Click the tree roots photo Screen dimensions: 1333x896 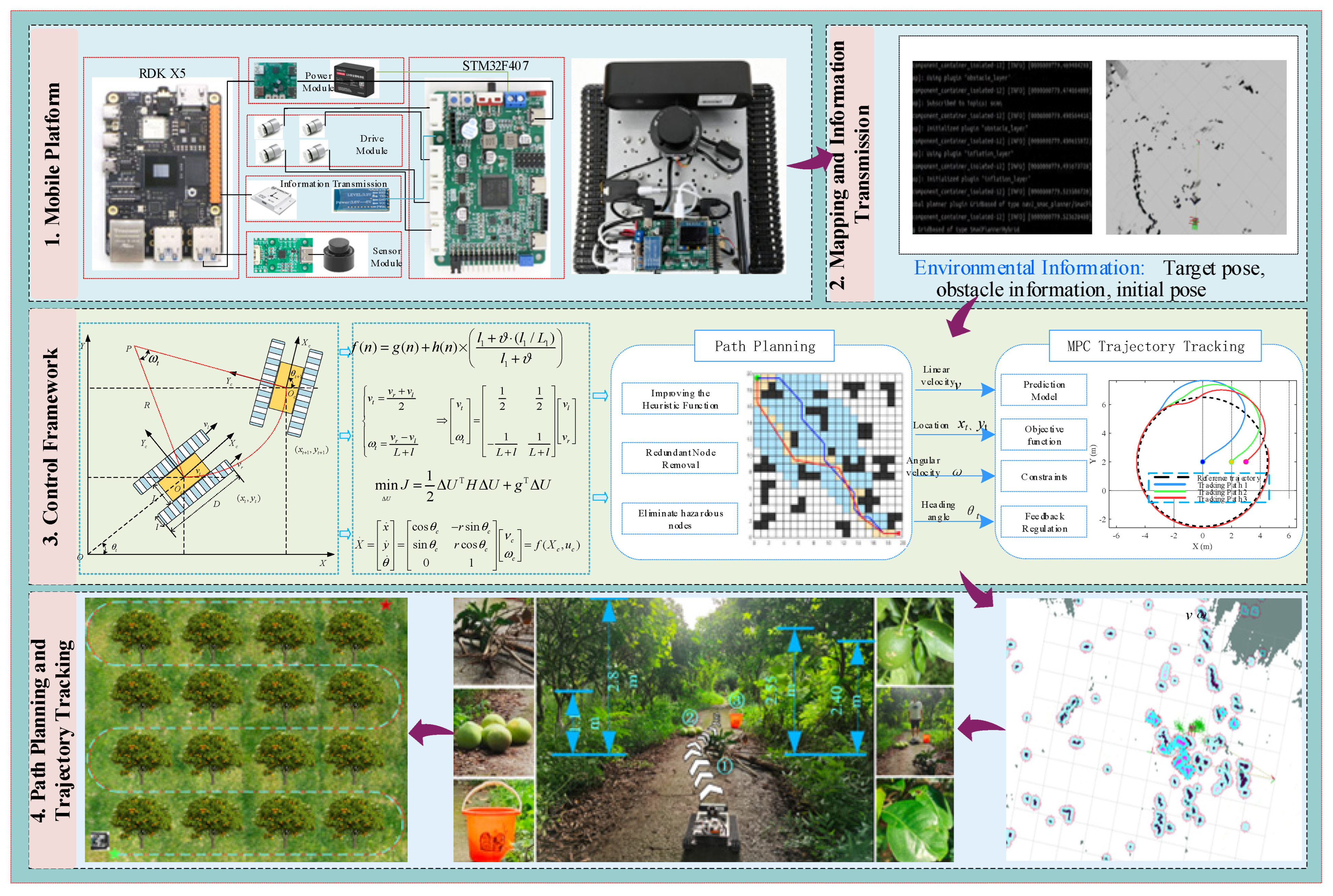click(494, 641)
